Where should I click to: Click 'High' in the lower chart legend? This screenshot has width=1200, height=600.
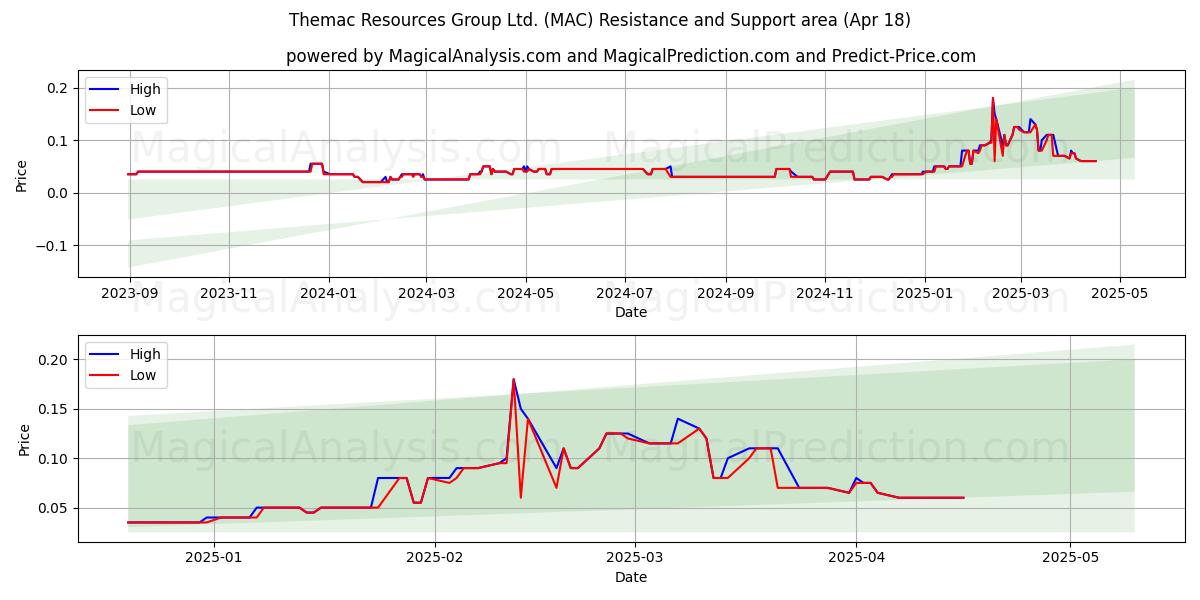click(x=145, y=354)
